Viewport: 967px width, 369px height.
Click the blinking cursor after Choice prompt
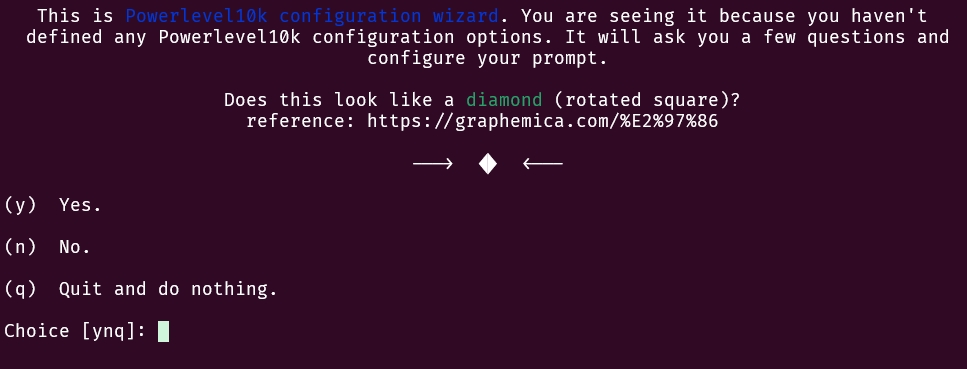click(x=163, y=331)
